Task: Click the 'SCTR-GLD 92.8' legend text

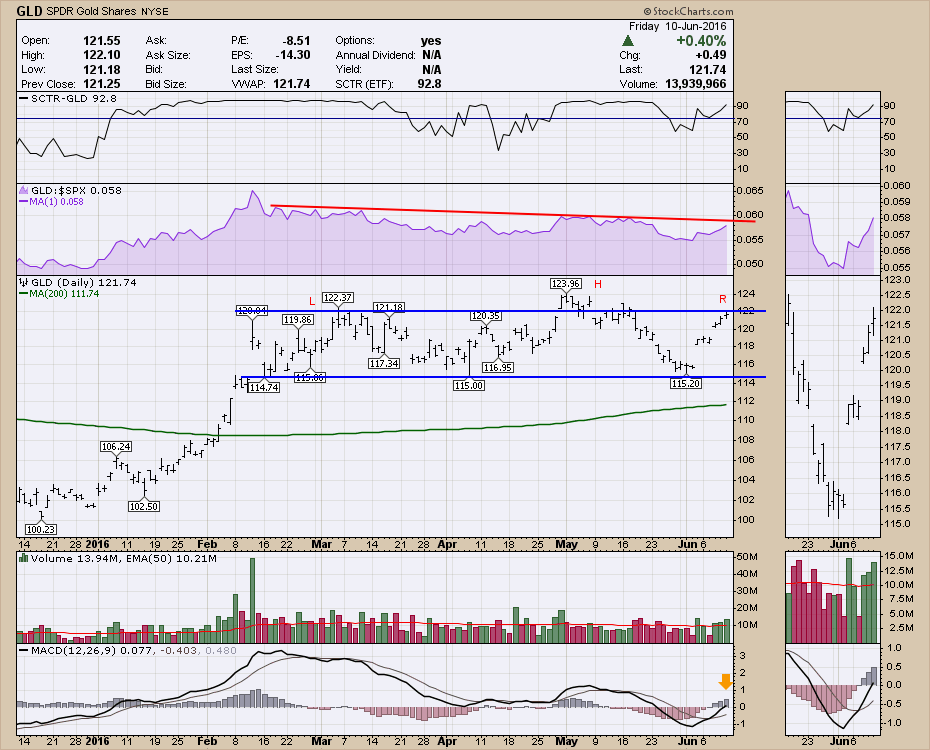Action: 74,98
